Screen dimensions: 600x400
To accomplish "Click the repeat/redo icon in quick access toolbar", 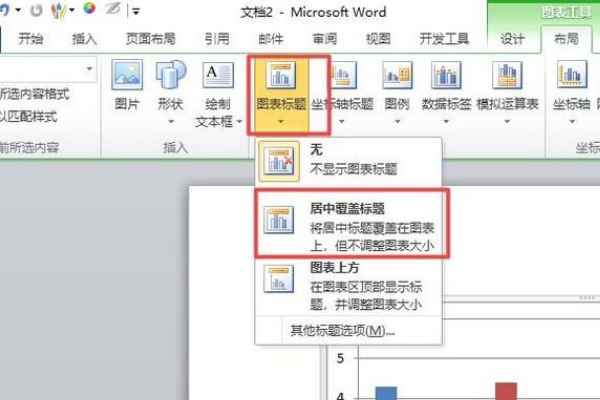I will tap(36, 10).
